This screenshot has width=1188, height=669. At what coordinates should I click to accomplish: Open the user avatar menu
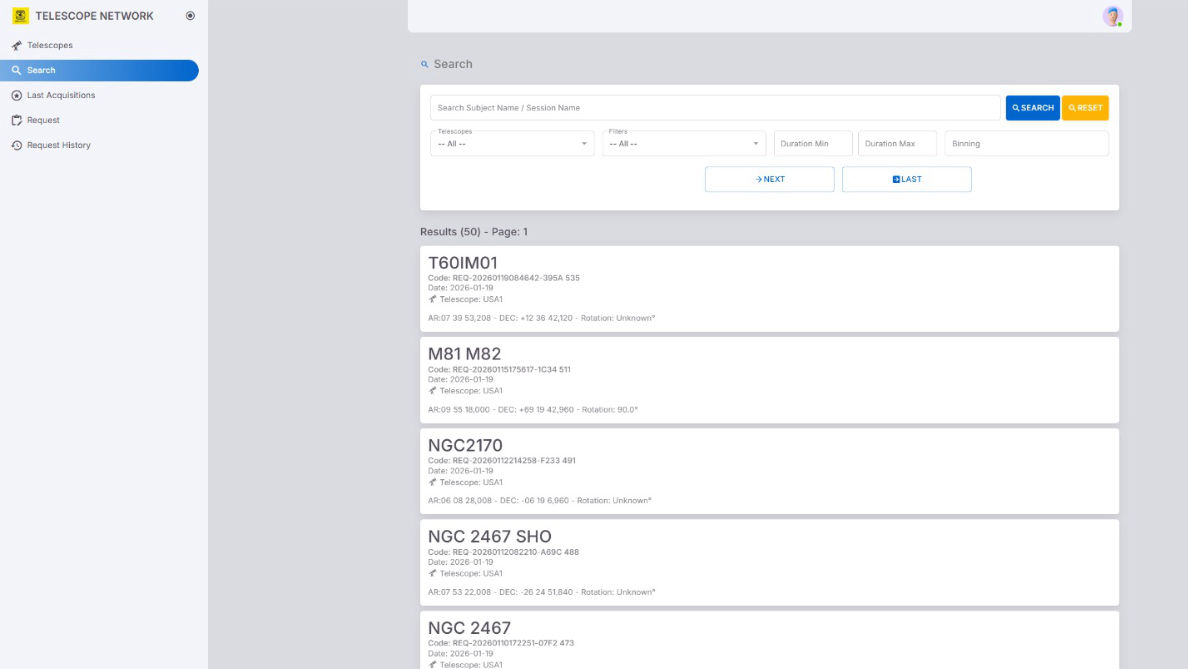coord(1112,16)
